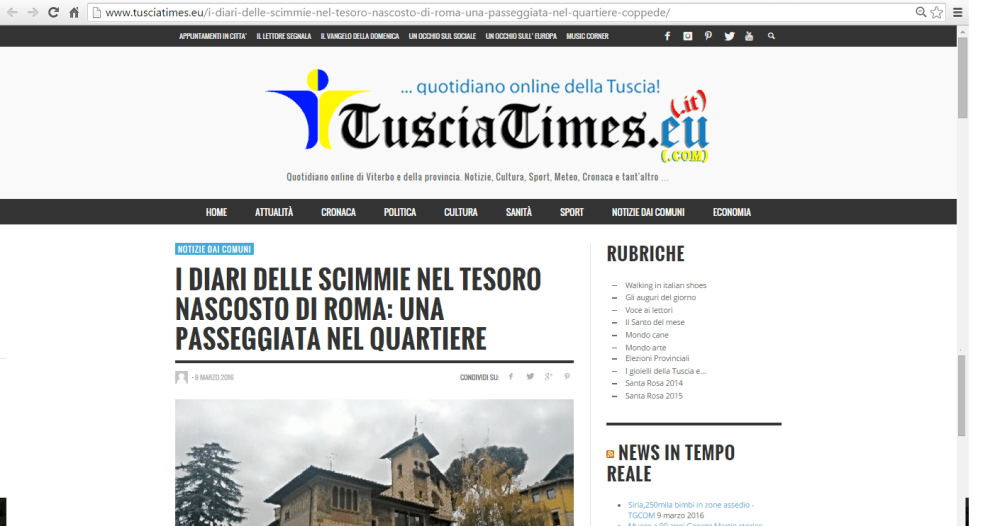The image size is (1000, 526).
Task: Bookmark this page with the star icon
Action: point(936,12)
